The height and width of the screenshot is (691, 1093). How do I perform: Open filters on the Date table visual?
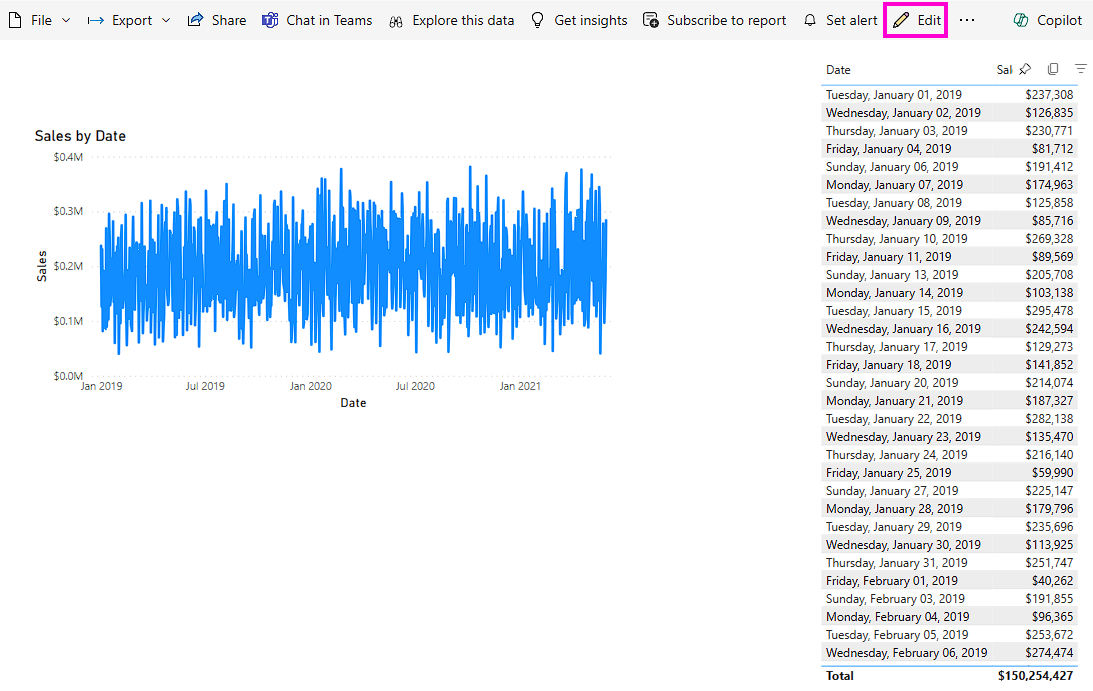[x=1080, y=69]
